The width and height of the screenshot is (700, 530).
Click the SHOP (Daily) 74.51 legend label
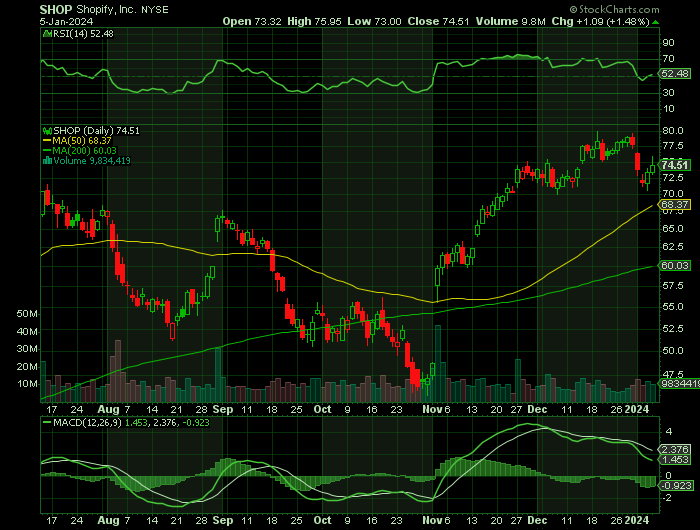coord(91,130)
